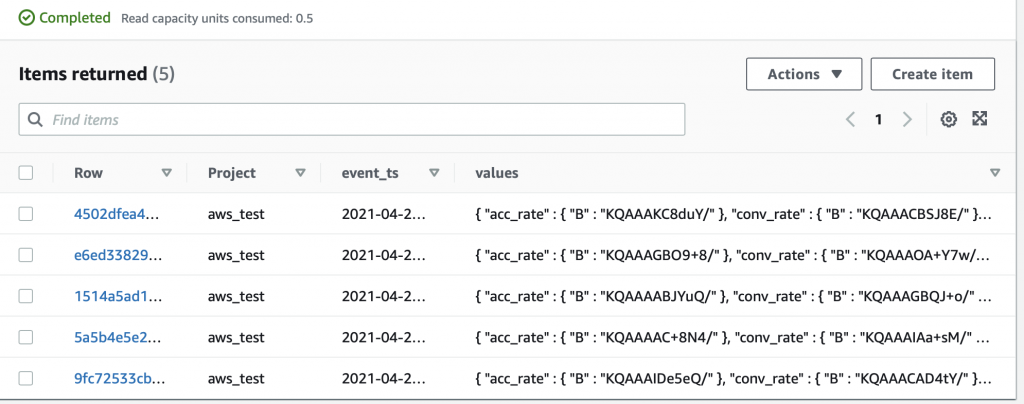Open item link 5a5b4e5e2
The image size is (1024, 404).
point(120,337)
